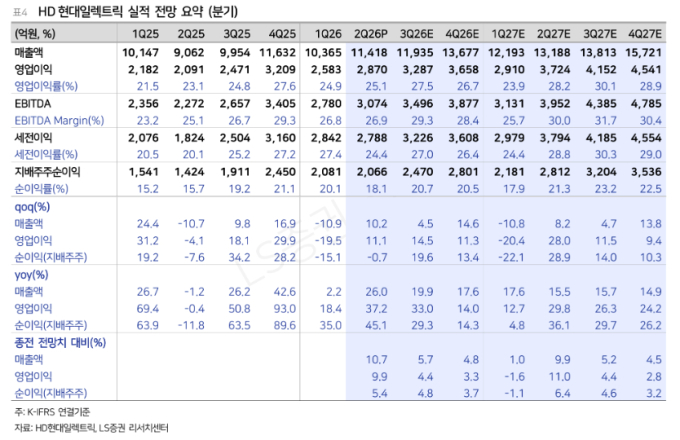This screenshot has height=440, width=680.
Task: Click the 3Q27E operating margin value 30.1
Action: 605,86
